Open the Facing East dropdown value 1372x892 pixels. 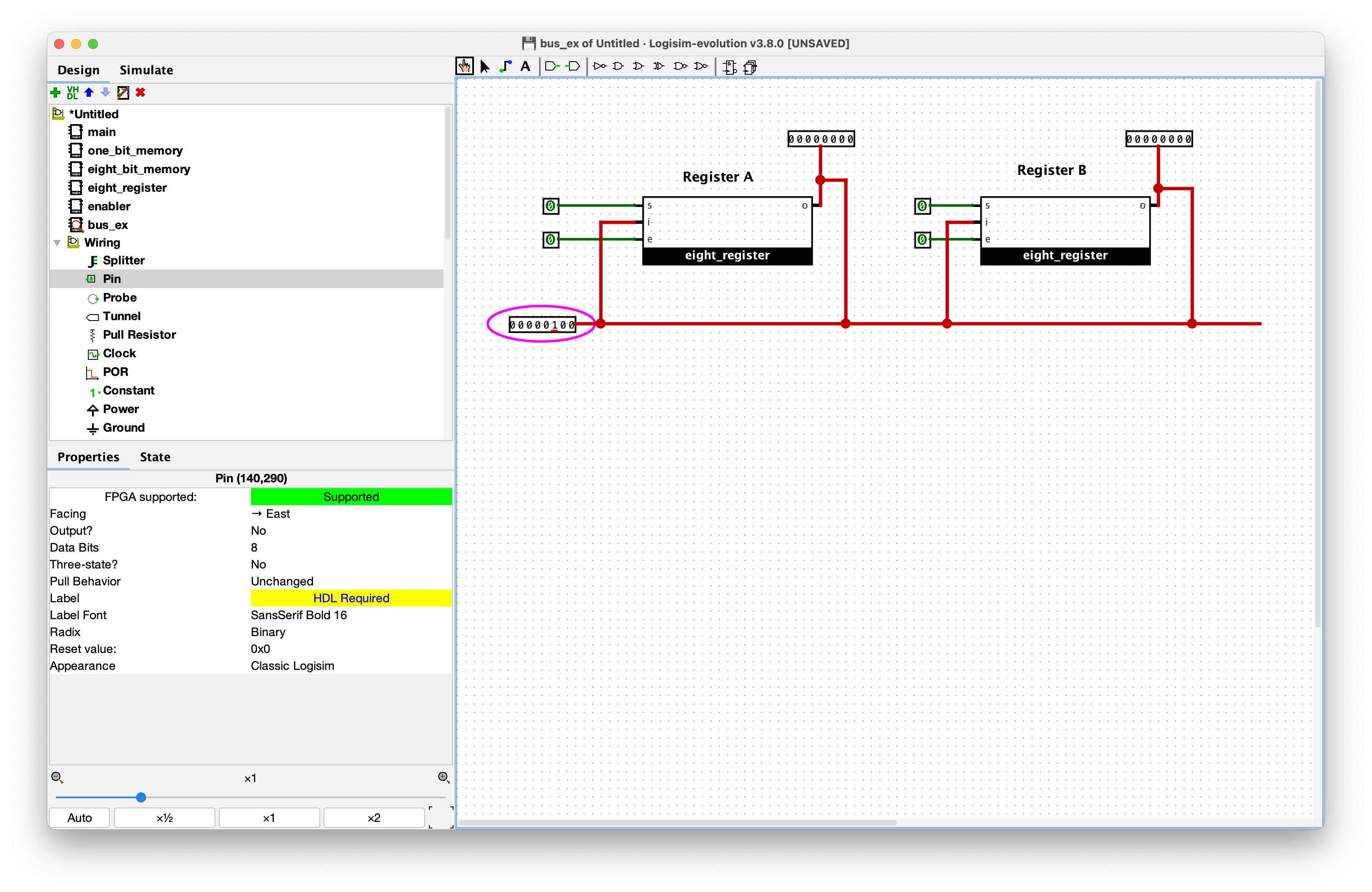[351, 514]
